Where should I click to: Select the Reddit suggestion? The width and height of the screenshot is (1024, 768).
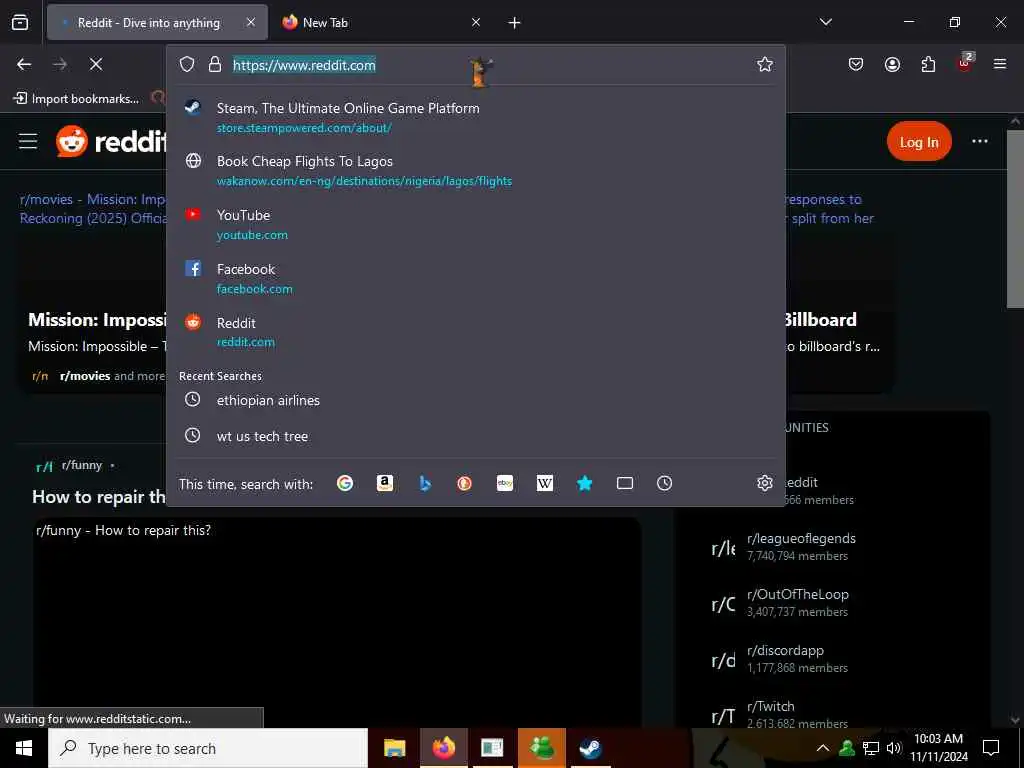tap(475, 332)
